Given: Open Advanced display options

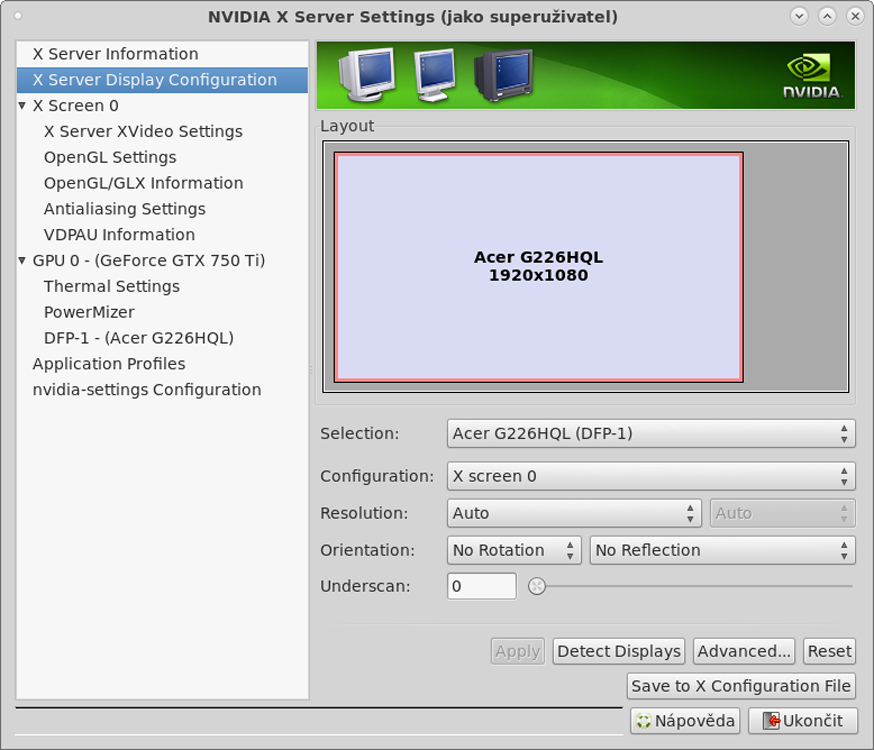Looking at the screenshot, I should [744, 651].
